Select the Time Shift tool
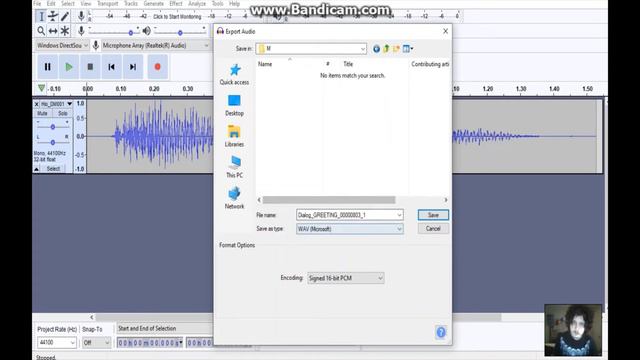Viewport: 640px width, 360px height. point(53,31)
